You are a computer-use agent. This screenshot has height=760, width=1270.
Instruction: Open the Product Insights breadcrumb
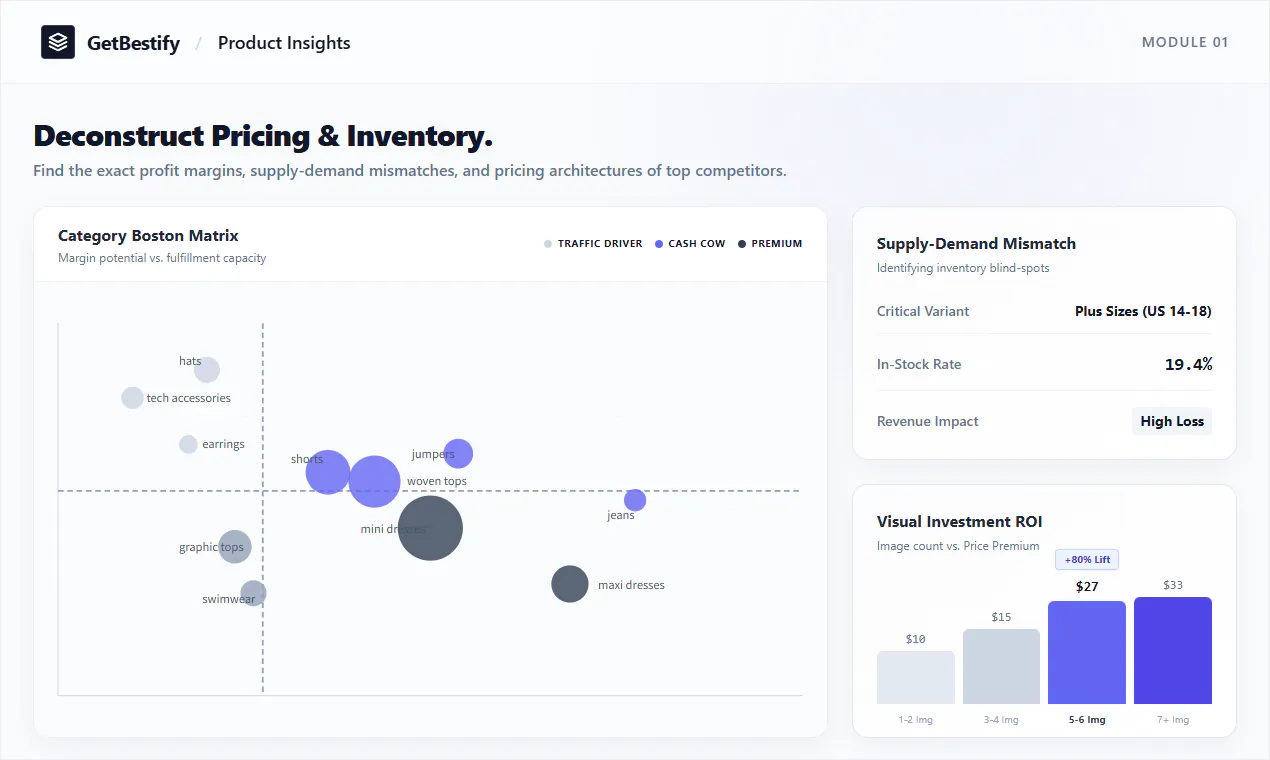point(284,43)
